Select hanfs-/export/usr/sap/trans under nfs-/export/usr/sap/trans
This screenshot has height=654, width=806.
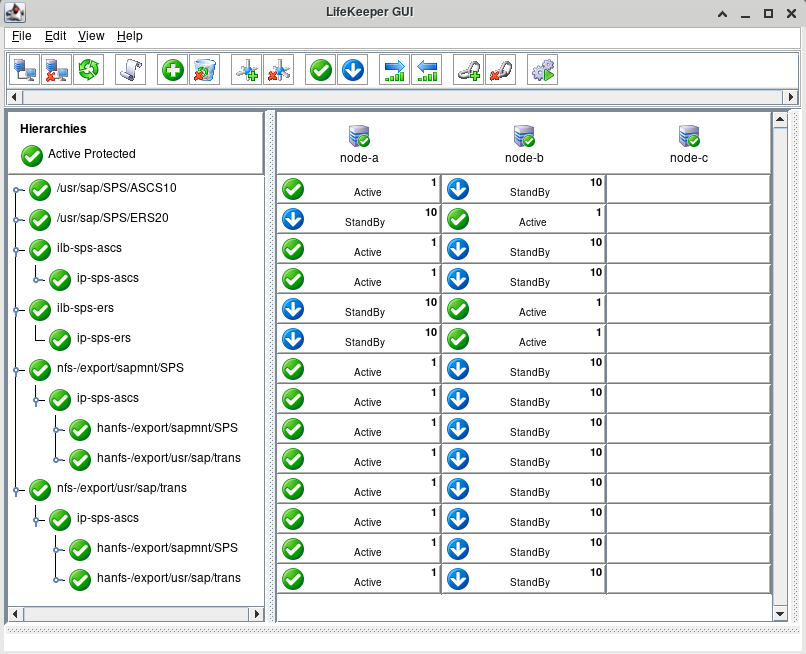point(169,578)
